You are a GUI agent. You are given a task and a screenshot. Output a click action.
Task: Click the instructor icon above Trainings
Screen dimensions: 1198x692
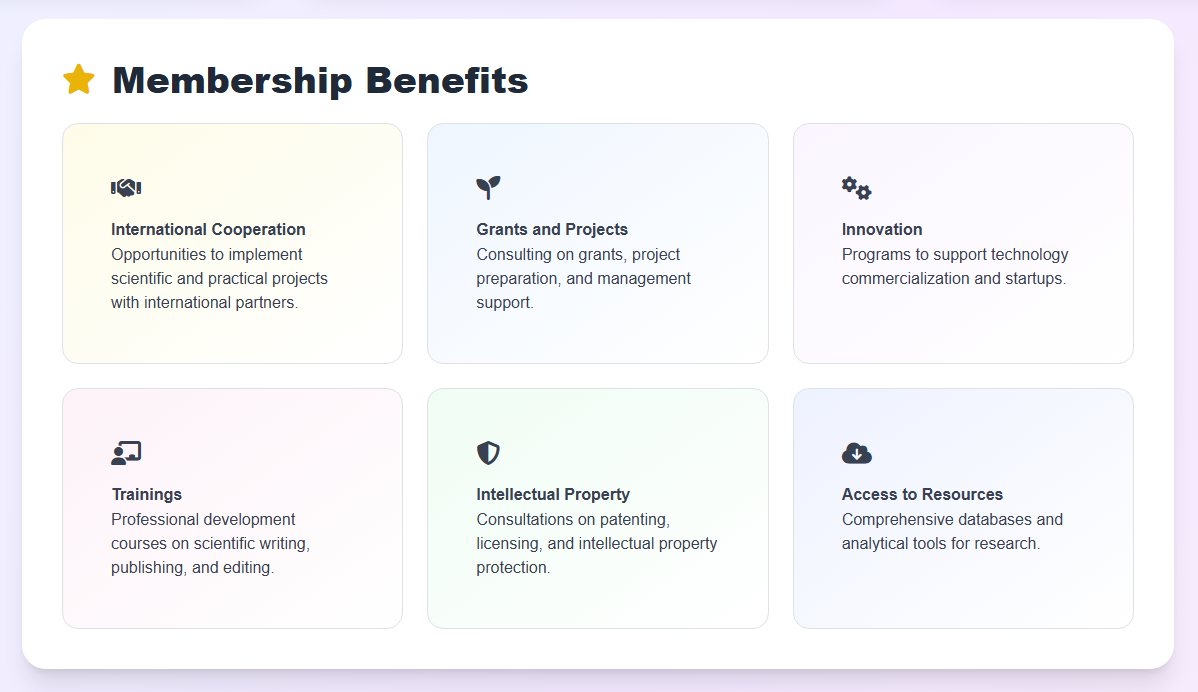click(126, 453)
